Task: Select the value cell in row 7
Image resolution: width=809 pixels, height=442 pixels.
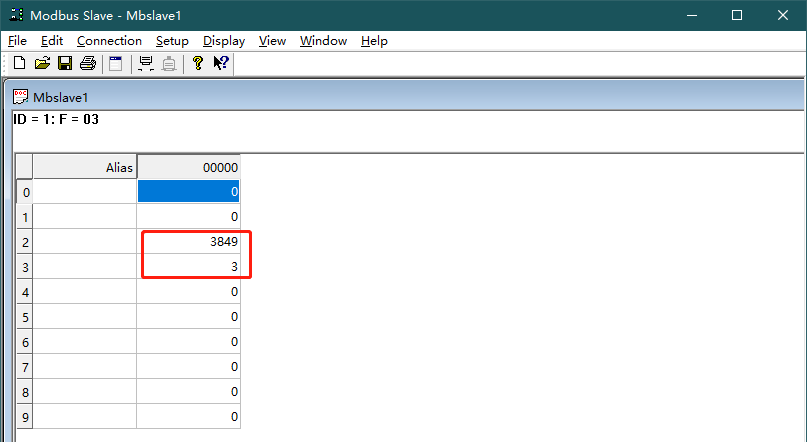Action: [188, 367]
